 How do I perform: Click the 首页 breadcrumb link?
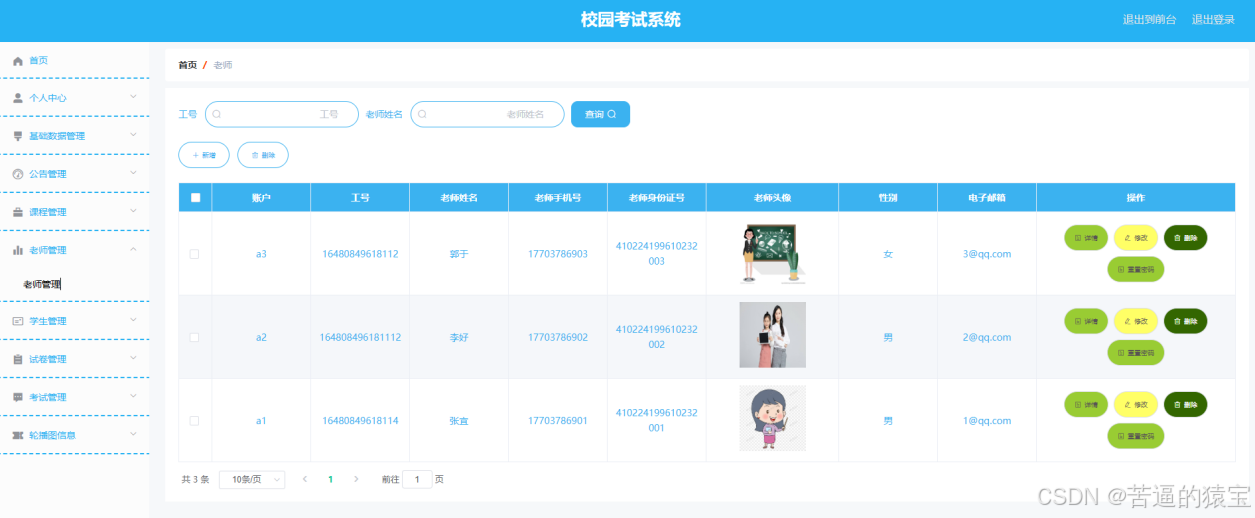[x=187, y=65]
